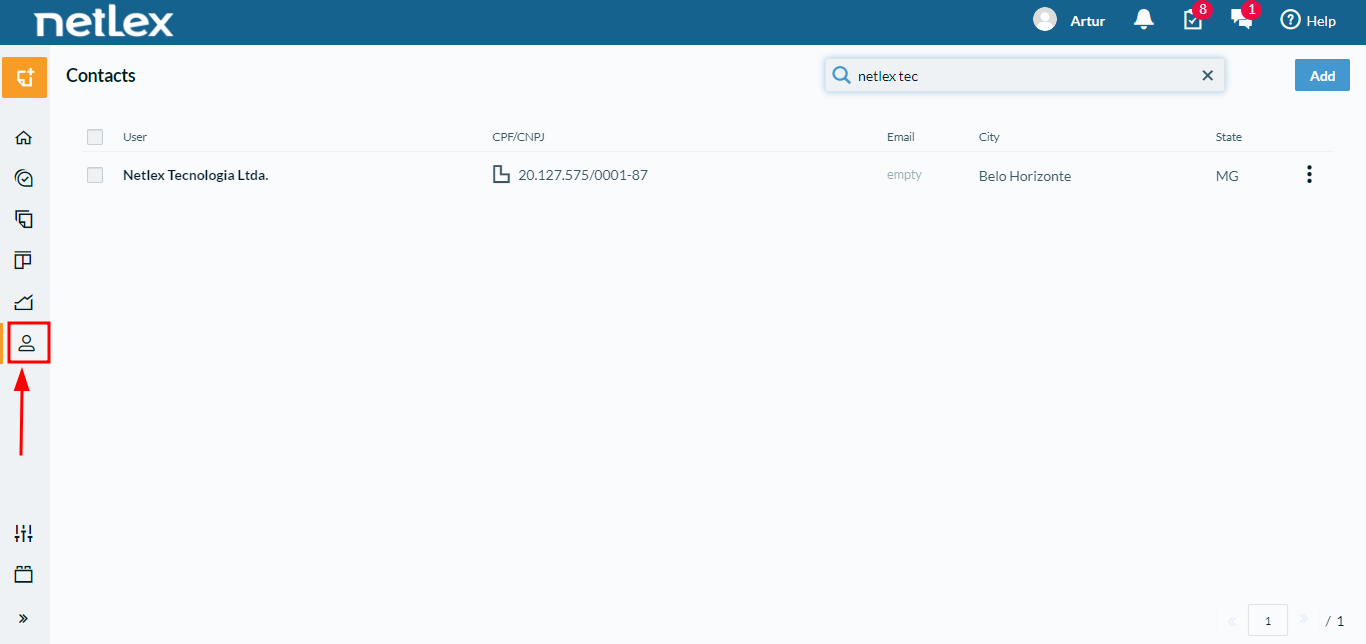Expand the sidebar with double chevron

tap(24, 618)
